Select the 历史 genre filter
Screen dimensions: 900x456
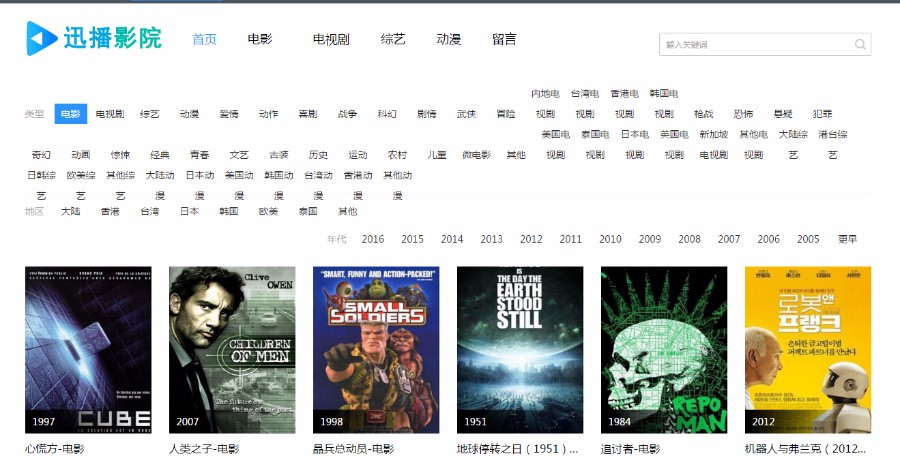click(318, 154)
